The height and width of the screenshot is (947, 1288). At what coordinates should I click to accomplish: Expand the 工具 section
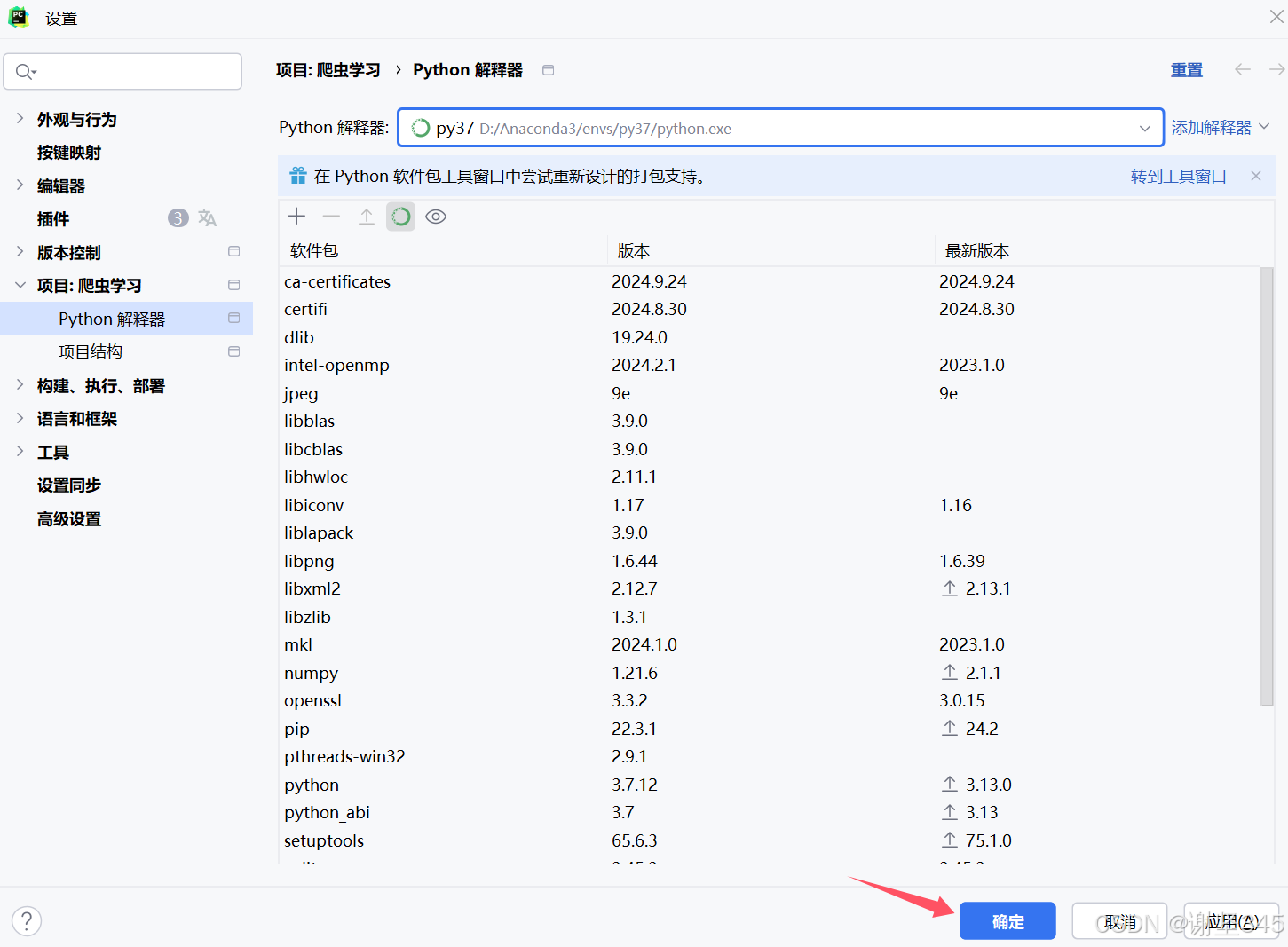pos(20,451)
